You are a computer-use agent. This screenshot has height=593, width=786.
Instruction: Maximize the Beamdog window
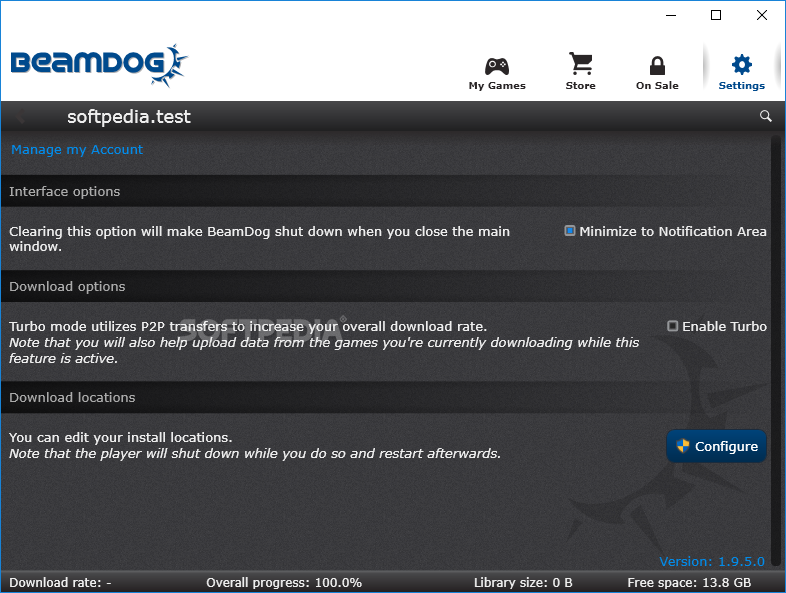[716, 16]
